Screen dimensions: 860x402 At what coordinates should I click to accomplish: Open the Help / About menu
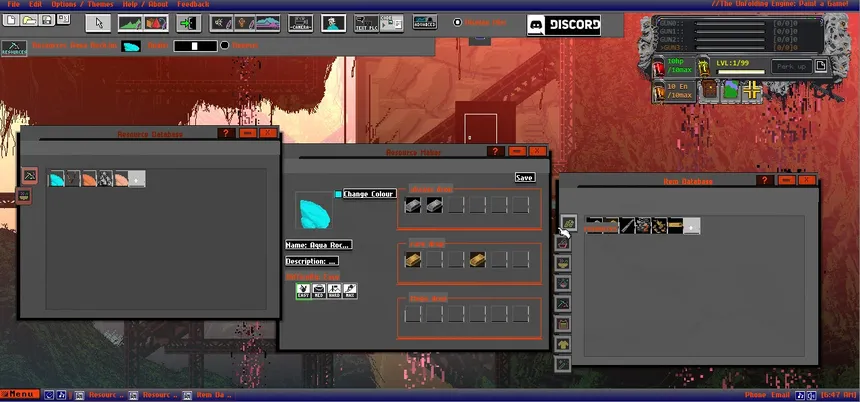pos(145,4)
